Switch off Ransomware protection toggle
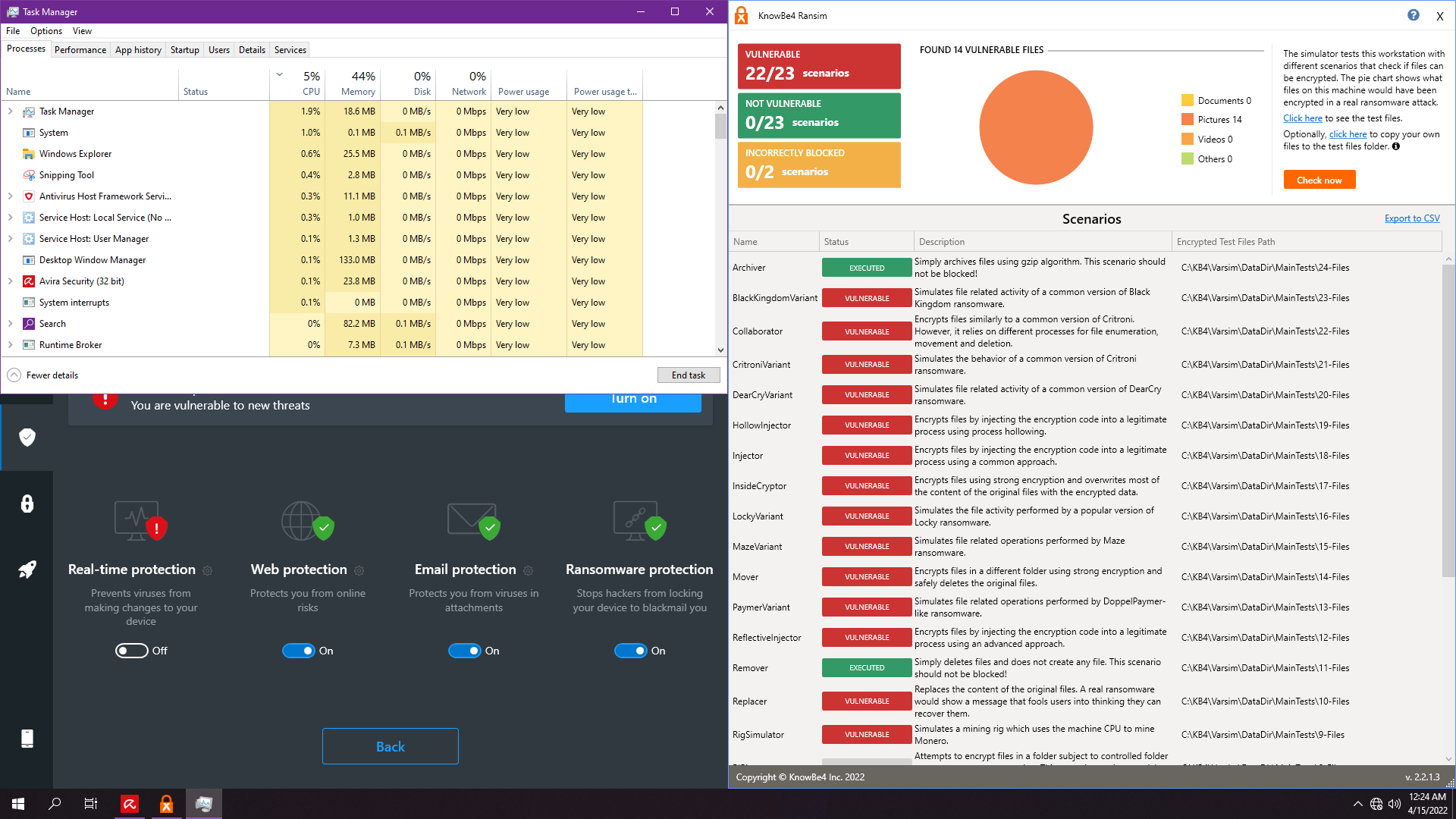Image resolution: width=1456 pixels, height=819 pixels. (x=631, y=651)
